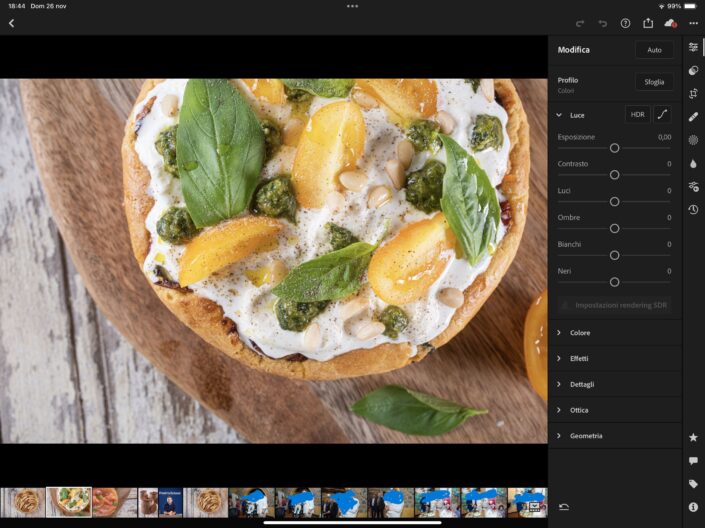The image size is (705, 528).
Task: Toggle HDR editing mode
Action: (x=637, y=115)
